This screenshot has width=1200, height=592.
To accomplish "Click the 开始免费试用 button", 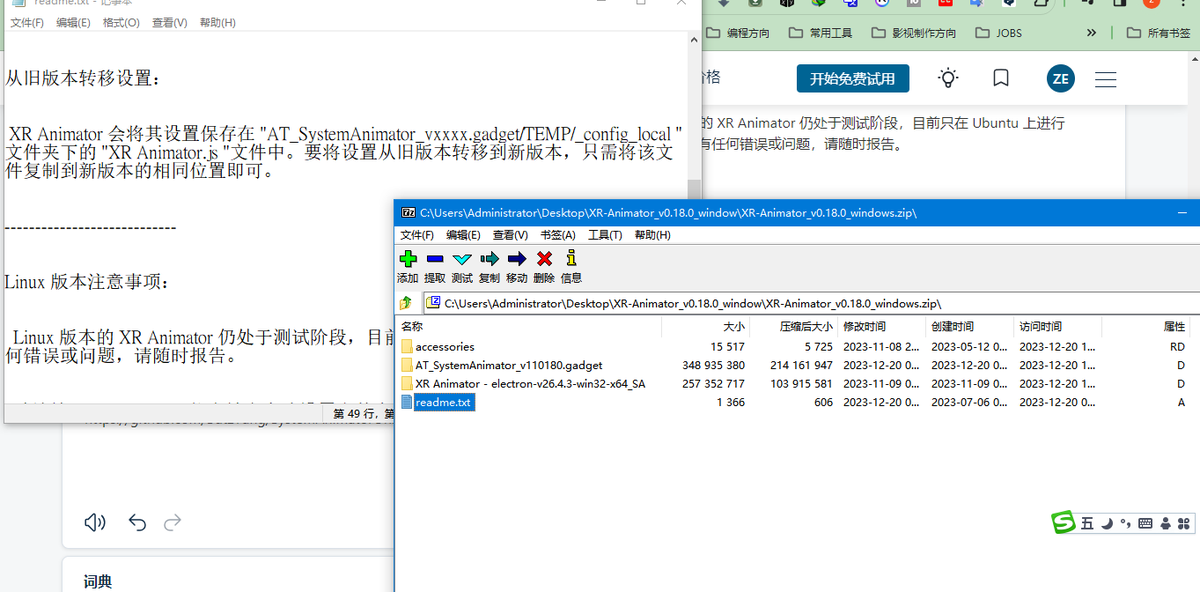I will [853, 79].
